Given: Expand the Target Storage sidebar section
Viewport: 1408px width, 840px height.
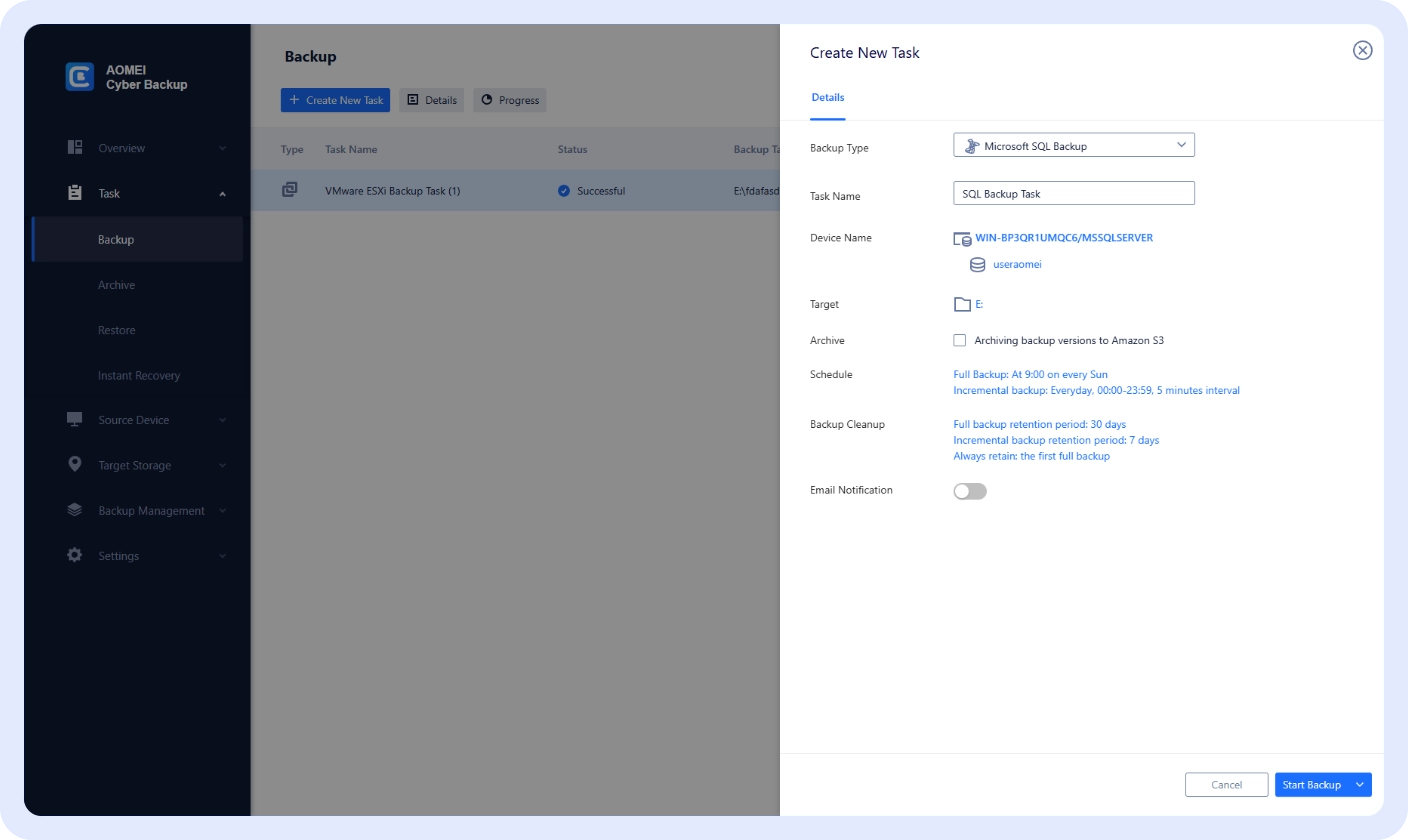Looking at the screenshot, I should [x=223, y=465].
